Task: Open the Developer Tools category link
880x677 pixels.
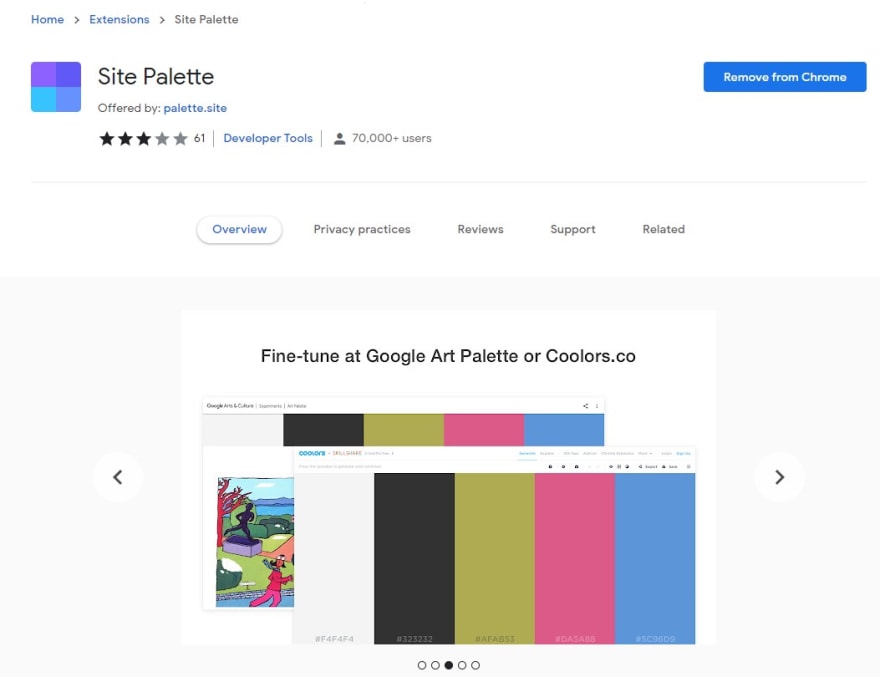Action: [x=268, y=138]
